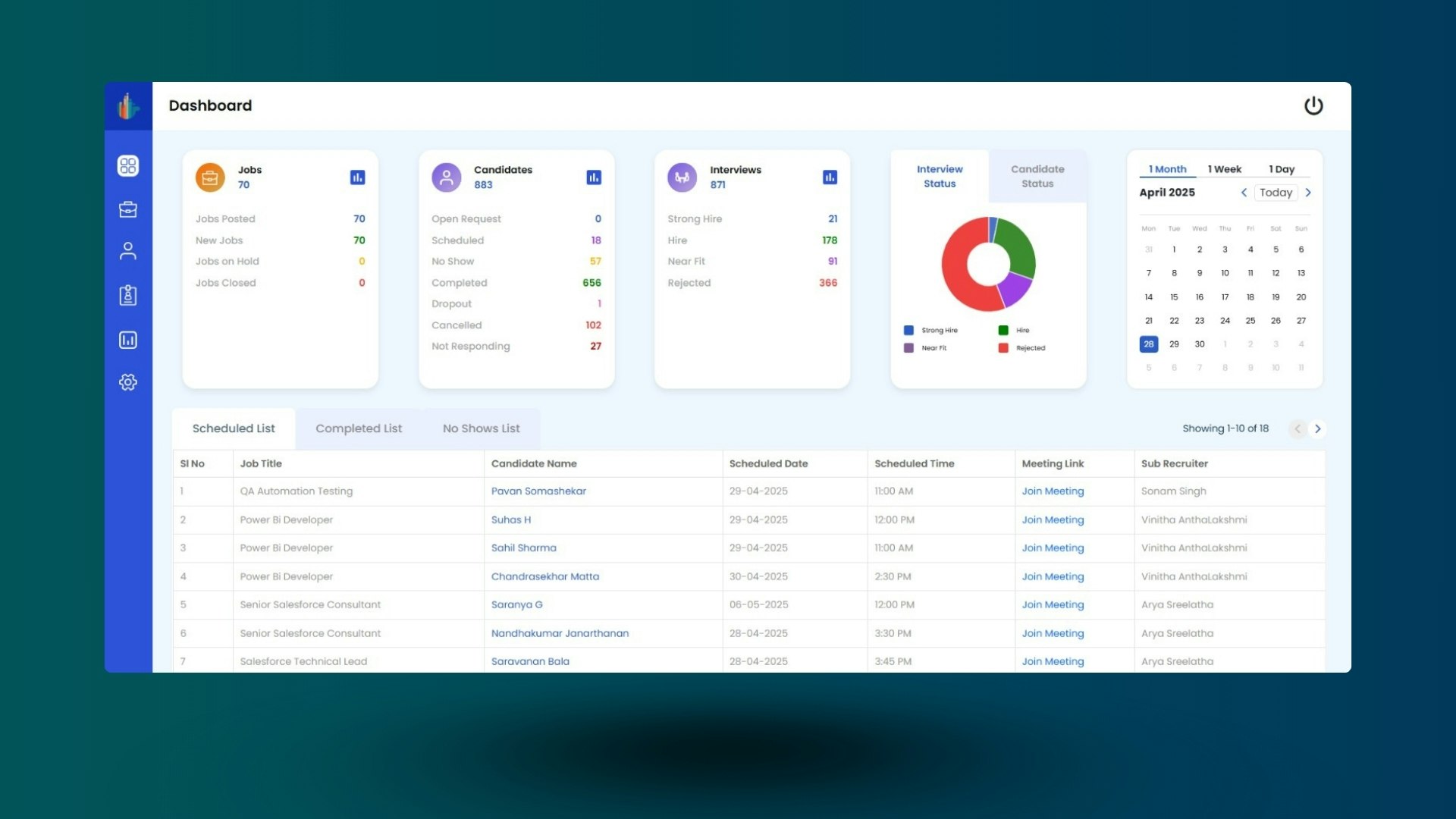This screenshot has width=1456, height=819.
Task: Open the Dashboard grid icon in the sidebar
Action: pyautogui.click(x=128, y=165)
